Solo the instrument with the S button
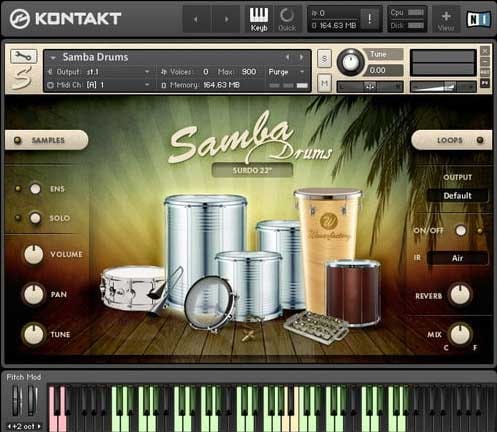Screen dimensions: 497x432 point(324,59)
